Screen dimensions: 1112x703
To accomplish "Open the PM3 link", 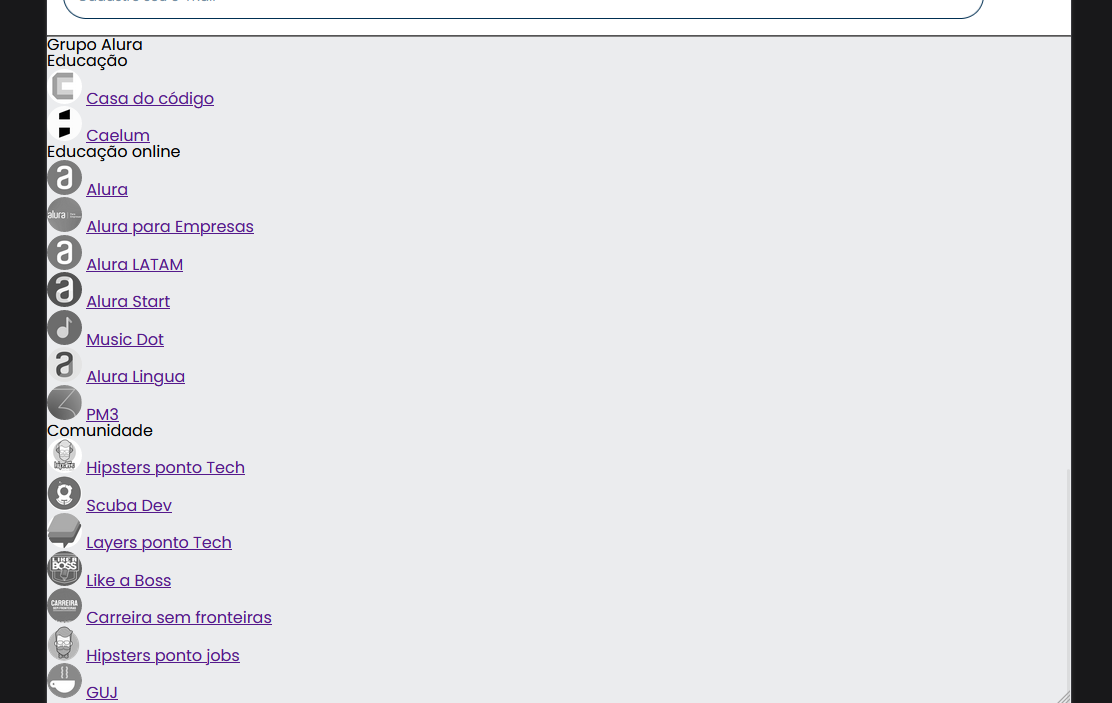I will click(x=102, y=414).
